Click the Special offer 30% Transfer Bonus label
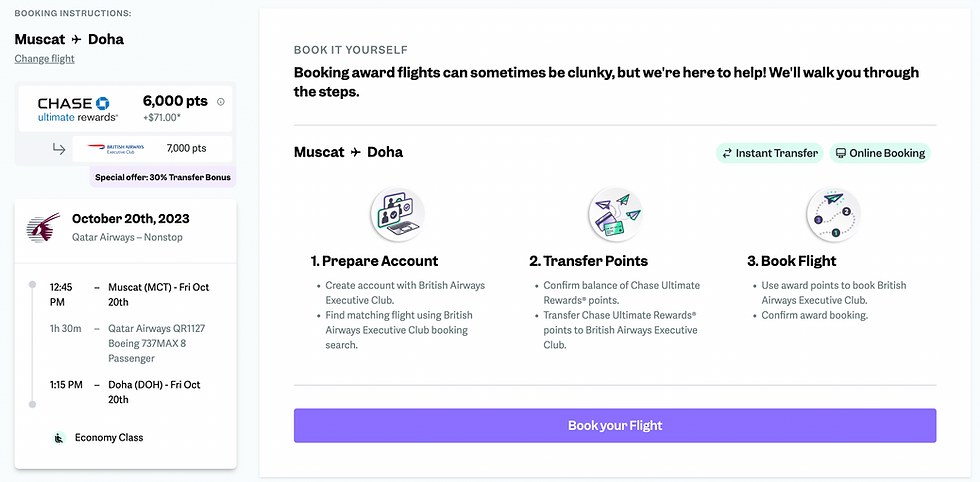The width and height of the screenshot is (980, 482). pyautogui.click(x=162, y=177)
